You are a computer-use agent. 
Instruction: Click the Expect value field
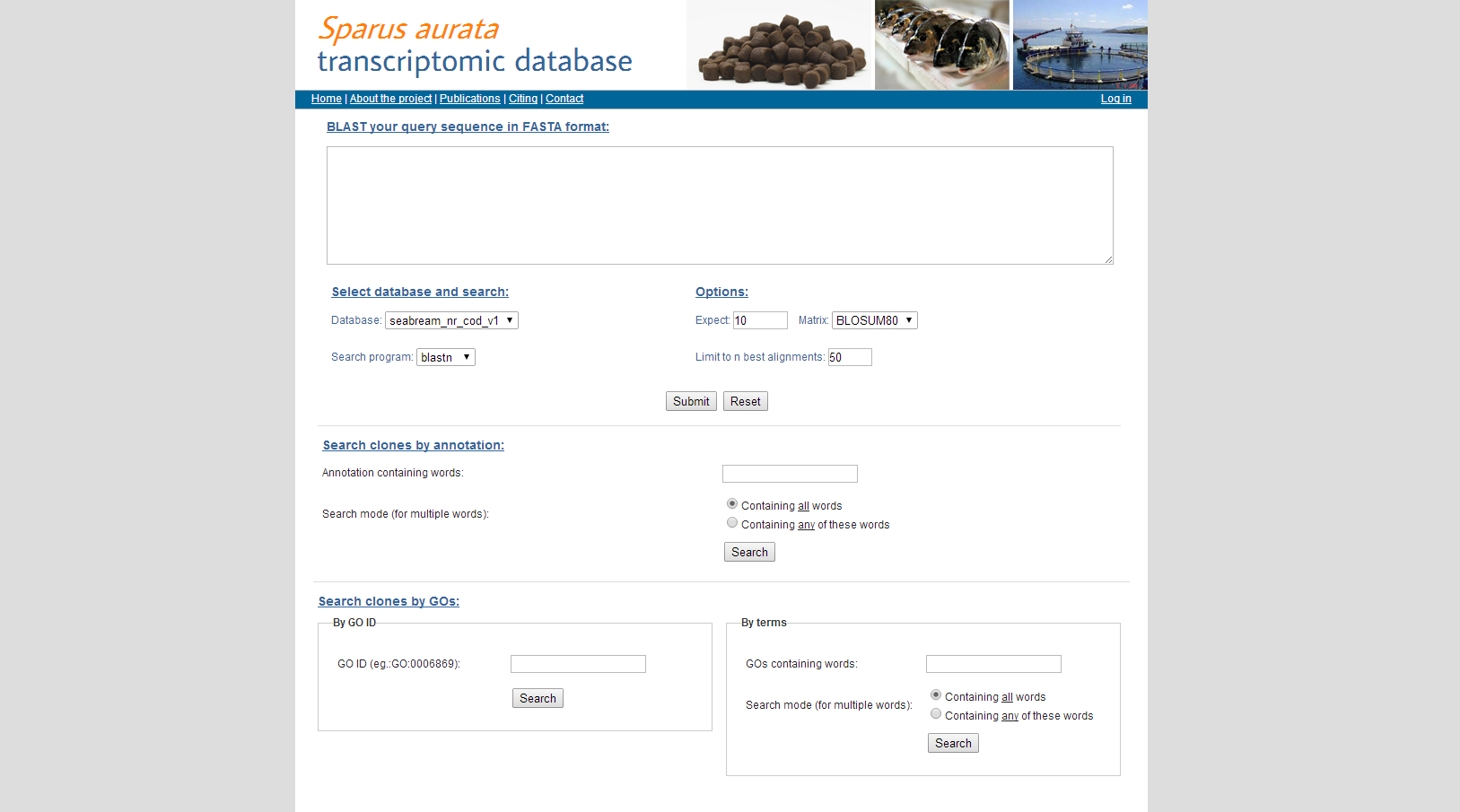pos(760,320)
